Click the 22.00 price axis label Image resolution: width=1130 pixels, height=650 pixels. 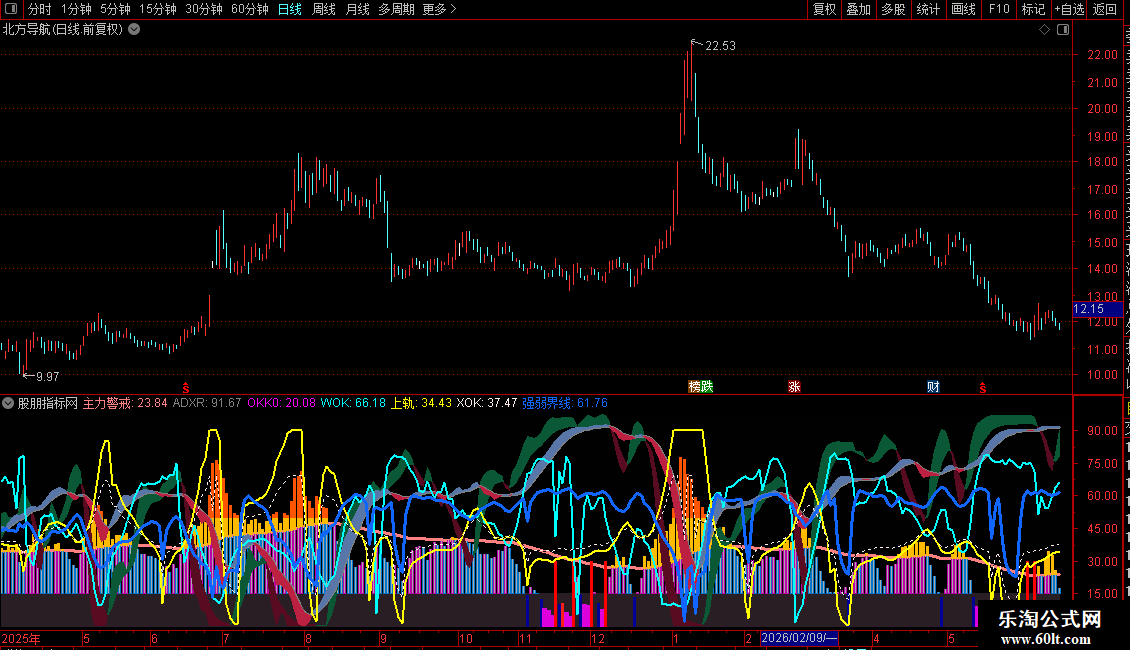(x=1102, y=55)
